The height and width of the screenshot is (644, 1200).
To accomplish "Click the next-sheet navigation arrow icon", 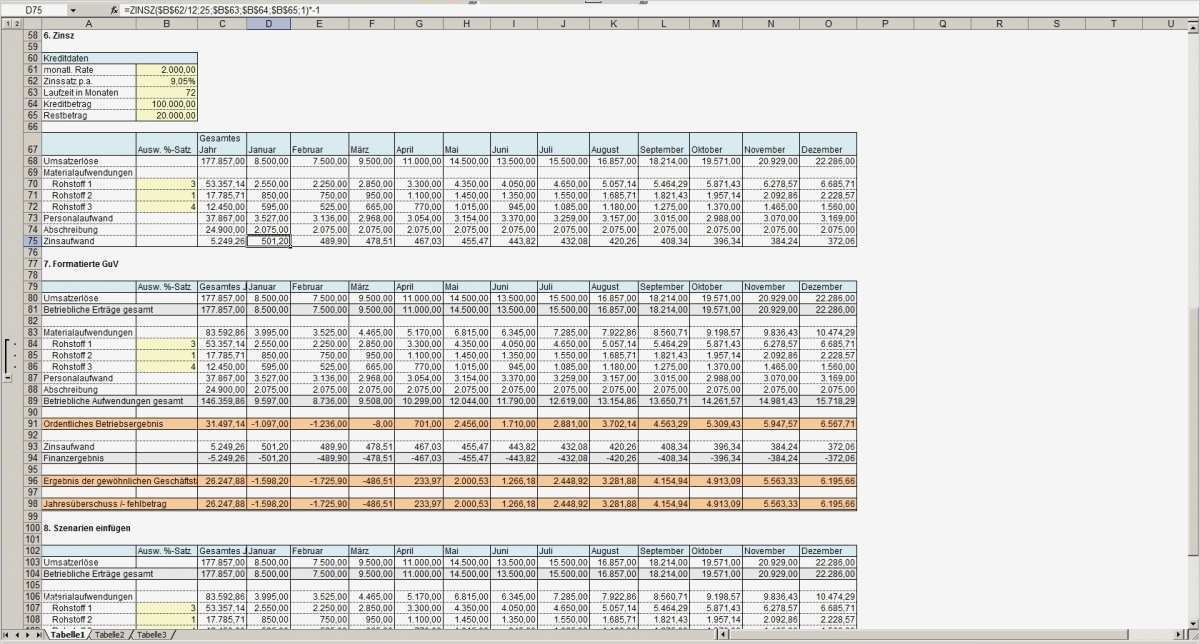I will click(x=27, y=634).
